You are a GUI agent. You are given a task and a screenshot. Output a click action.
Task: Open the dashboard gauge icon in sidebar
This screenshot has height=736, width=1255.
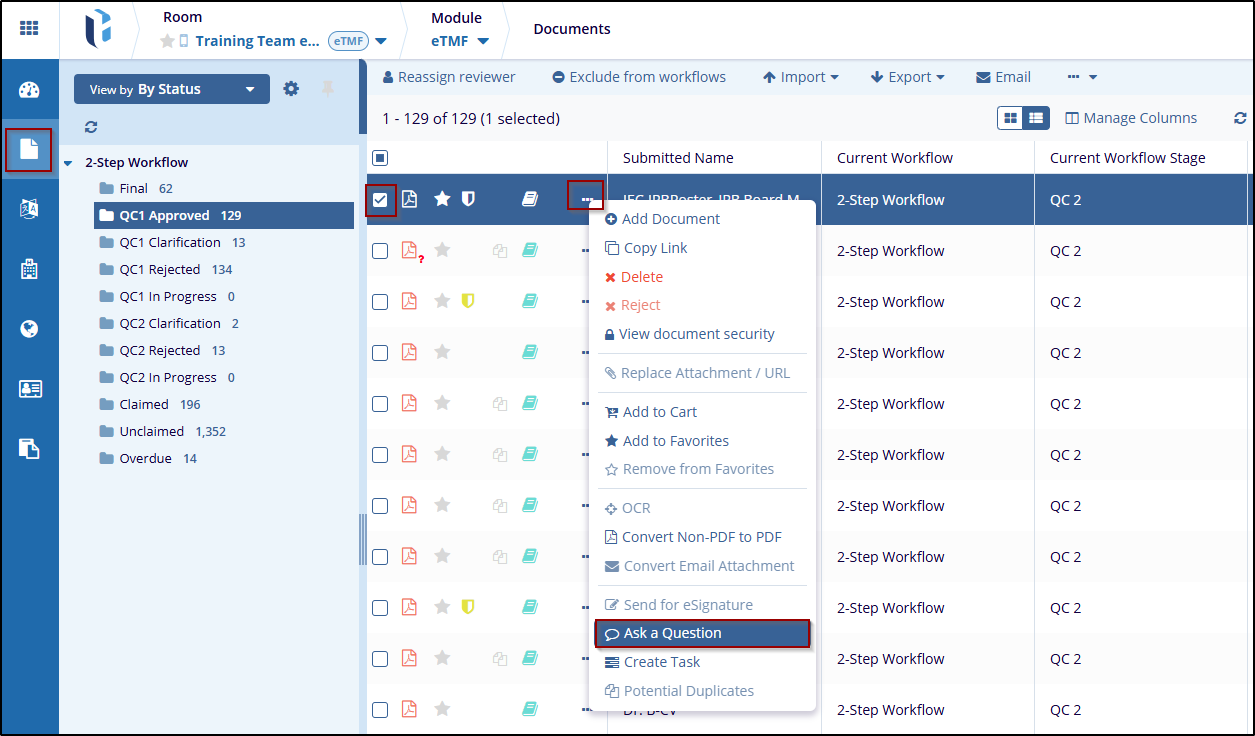29,90
